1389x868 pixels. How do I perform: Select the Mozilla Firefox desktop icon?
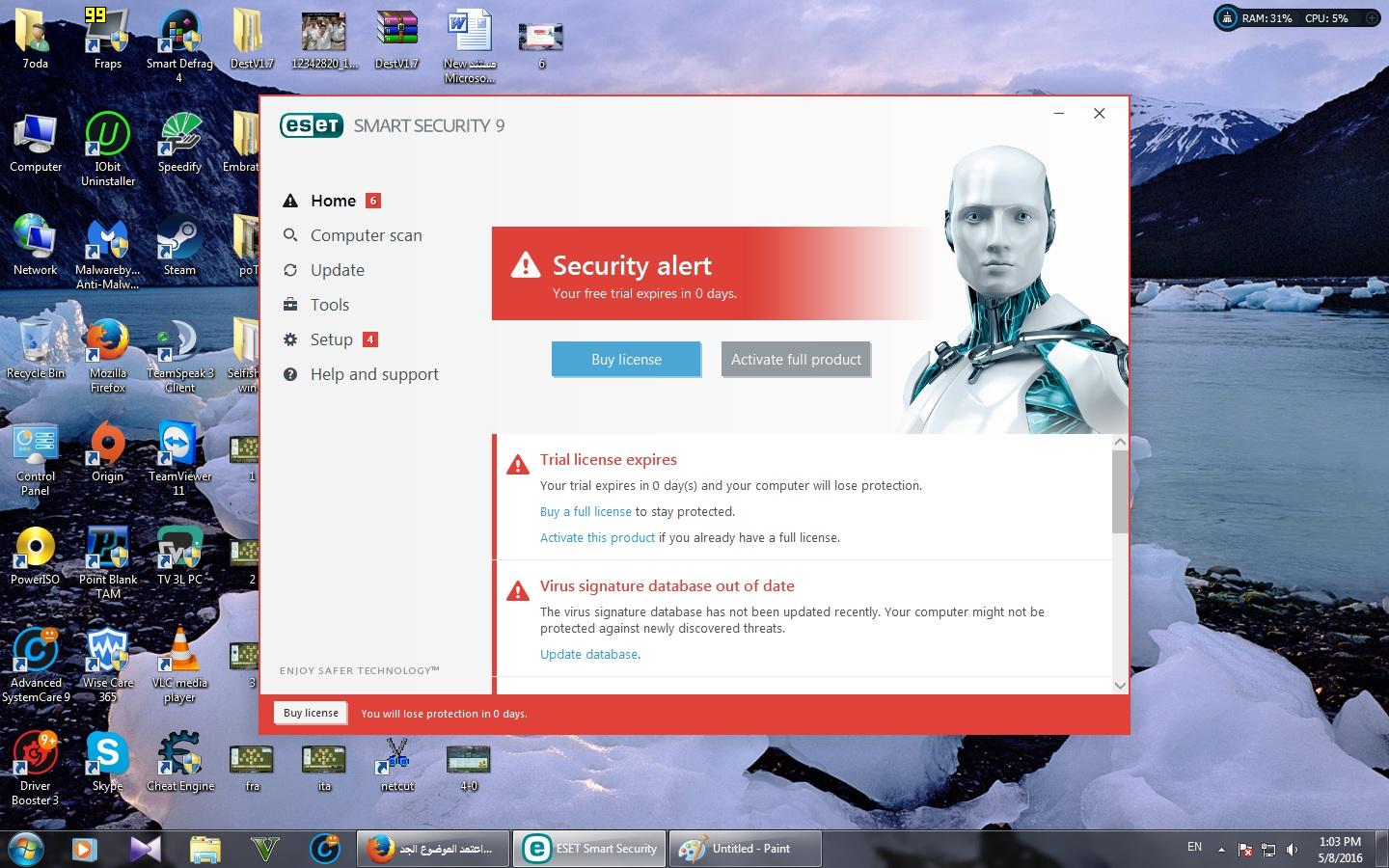click(x=108, y=355)
